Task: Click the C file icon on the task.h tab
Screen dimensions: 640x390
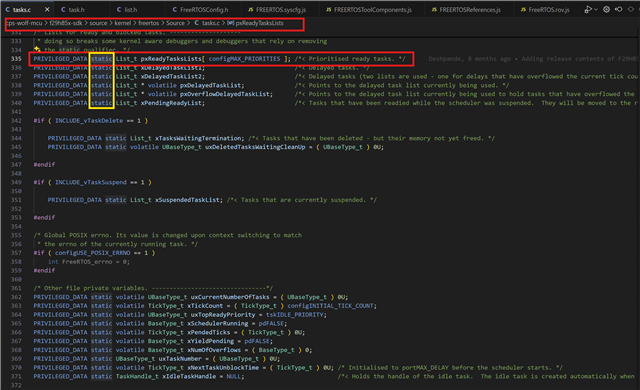Action: pos(63,9)
